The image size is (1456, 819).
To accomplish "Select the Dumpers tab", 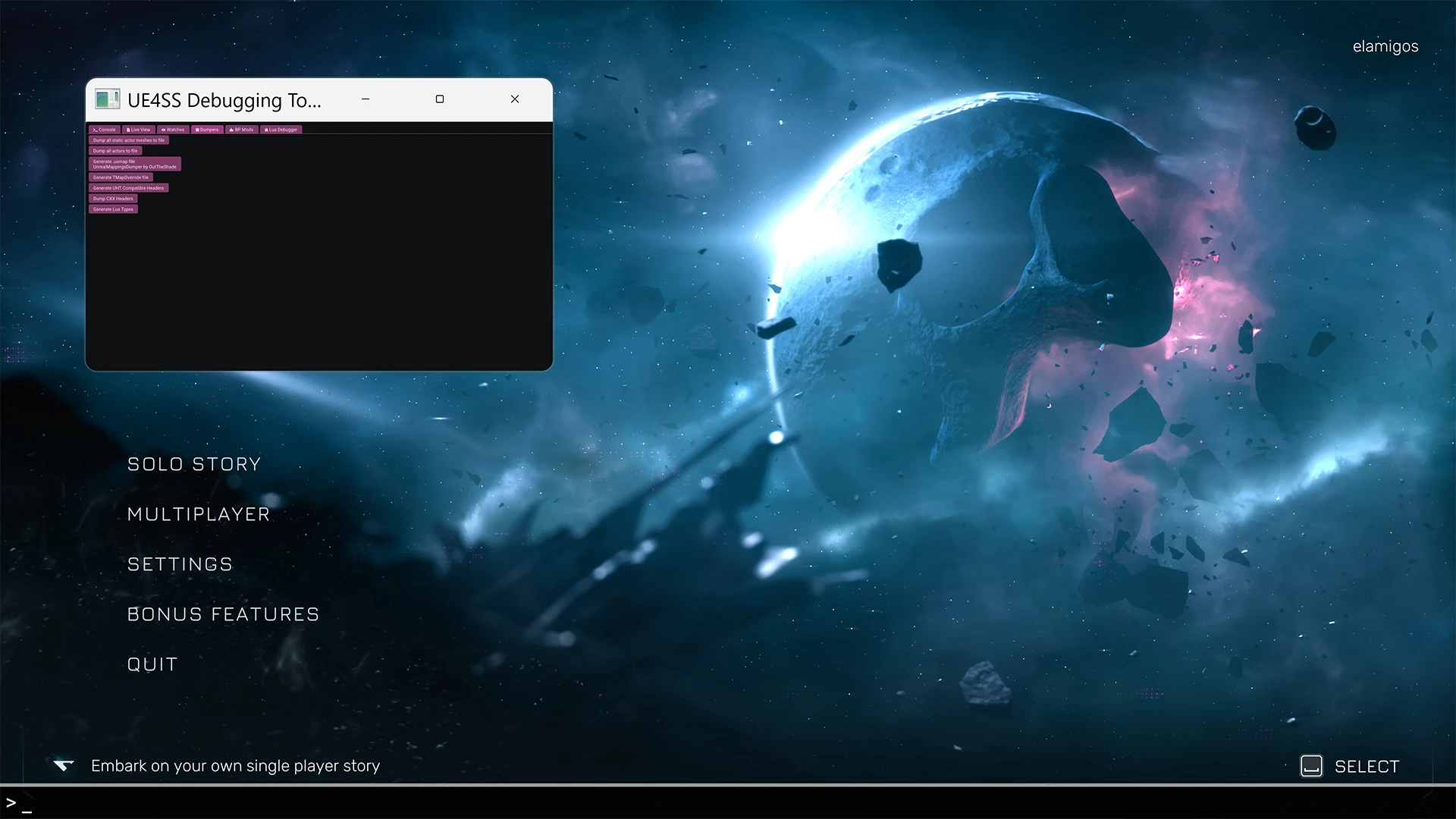I will [207, 130].
